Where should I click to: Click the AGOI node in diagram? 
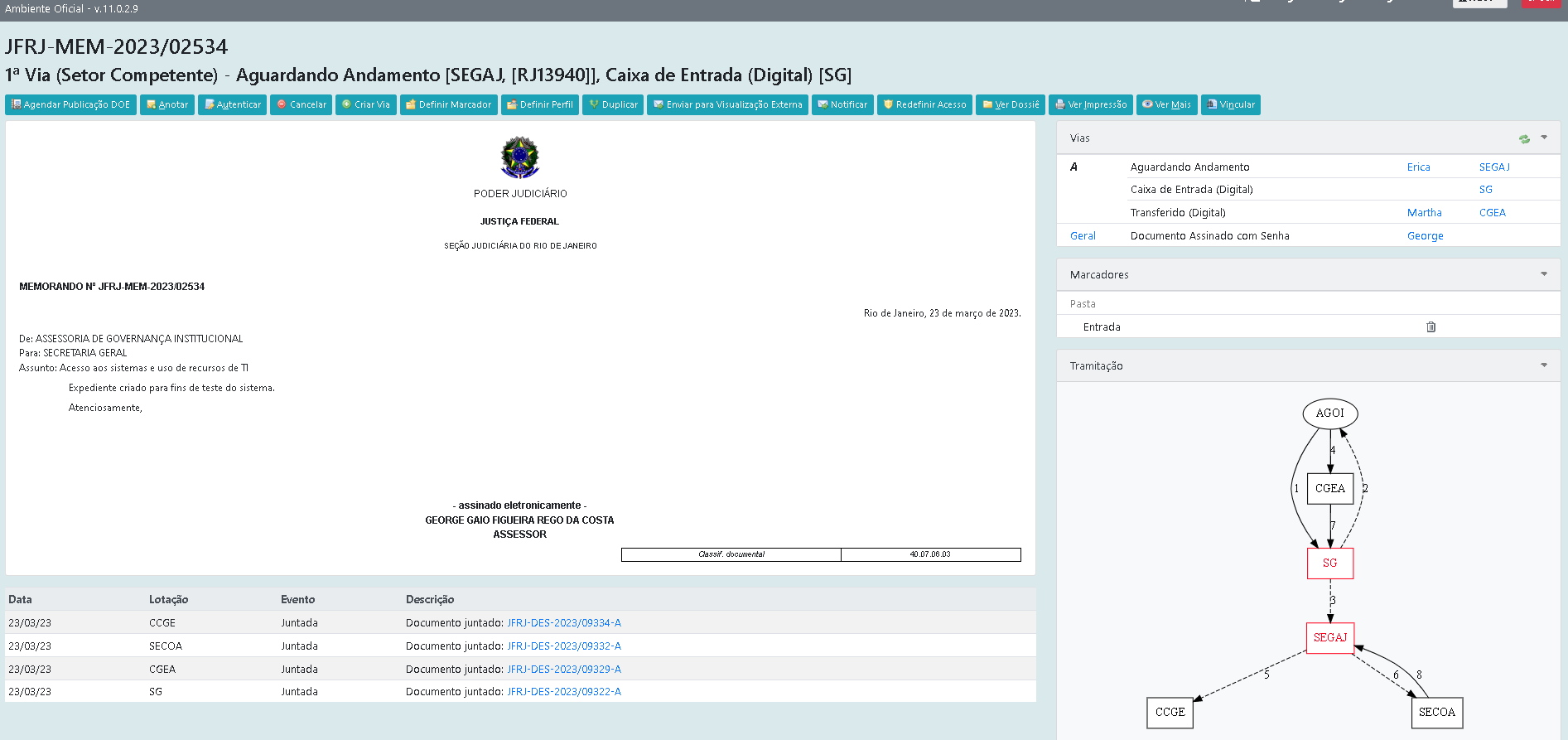pos(1330,414)
